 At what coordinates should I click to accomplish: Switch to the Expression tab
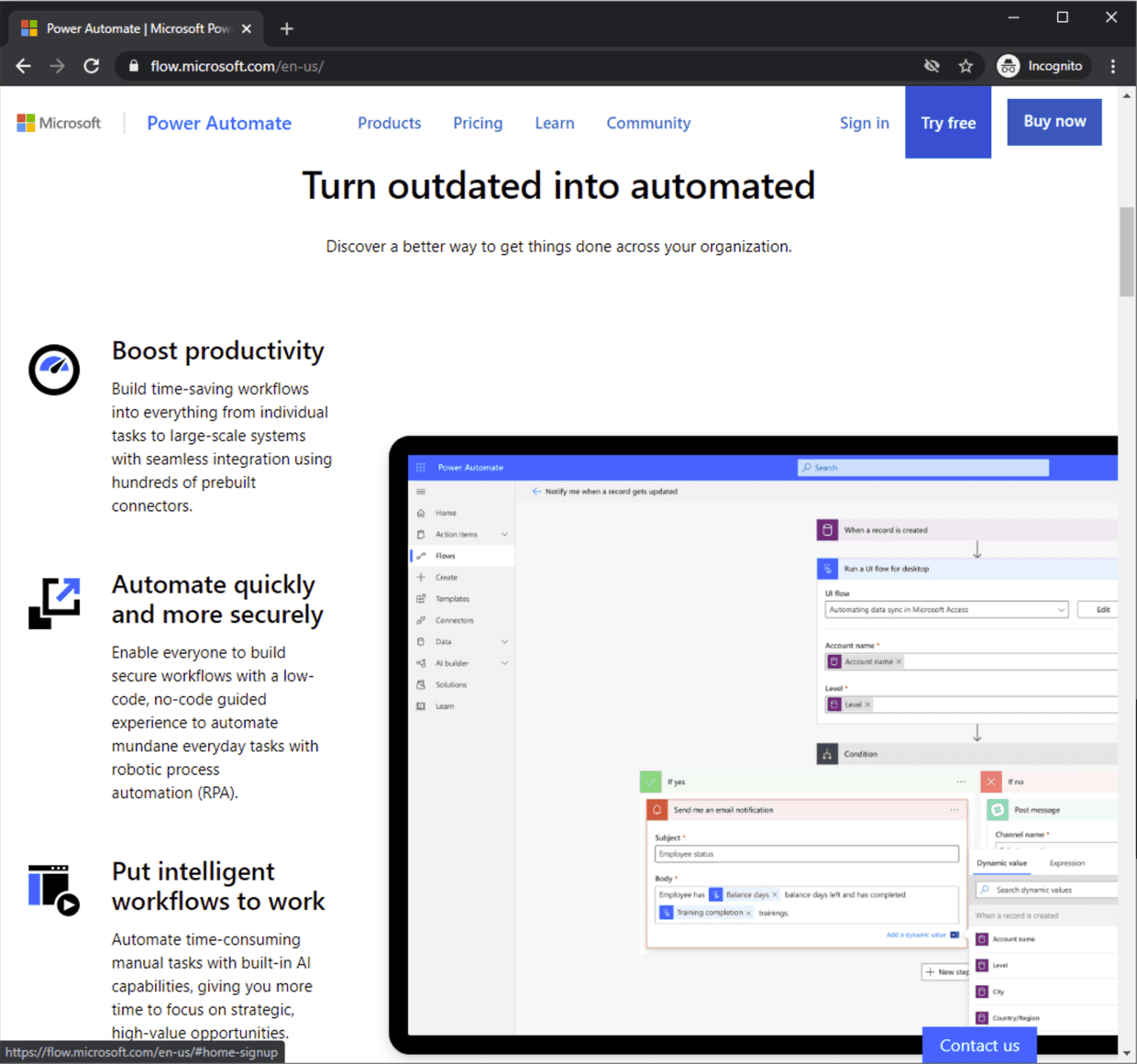1066,863
